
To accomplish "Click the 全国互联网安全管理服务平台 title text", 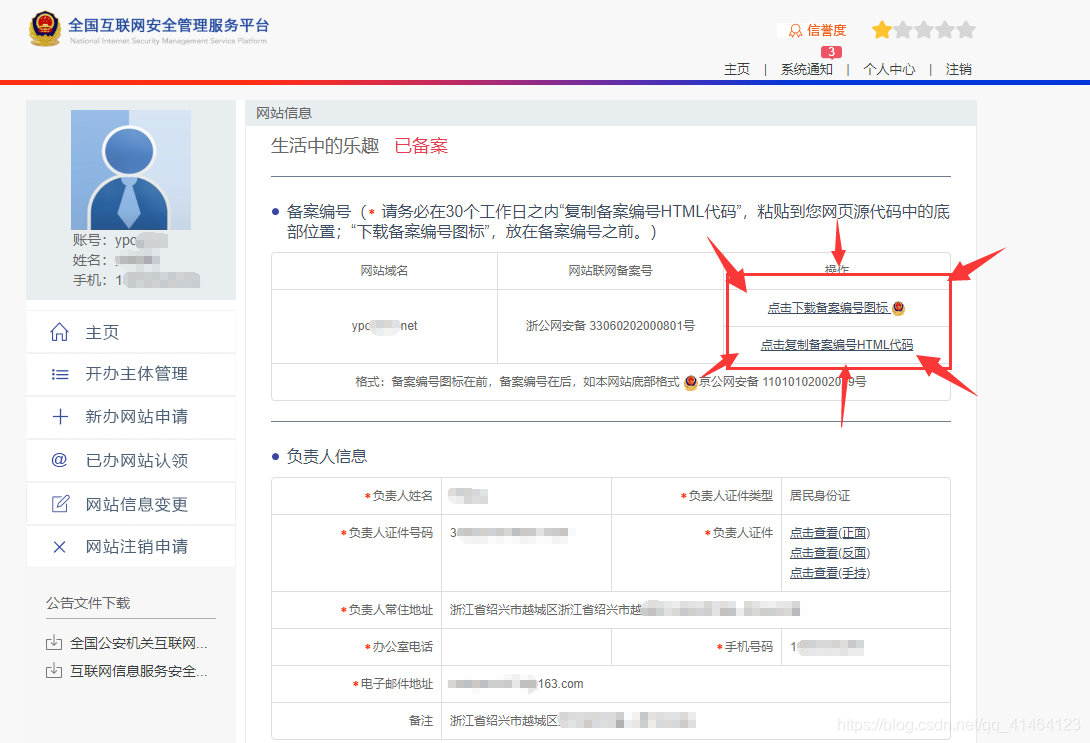I will click(169, 26).
